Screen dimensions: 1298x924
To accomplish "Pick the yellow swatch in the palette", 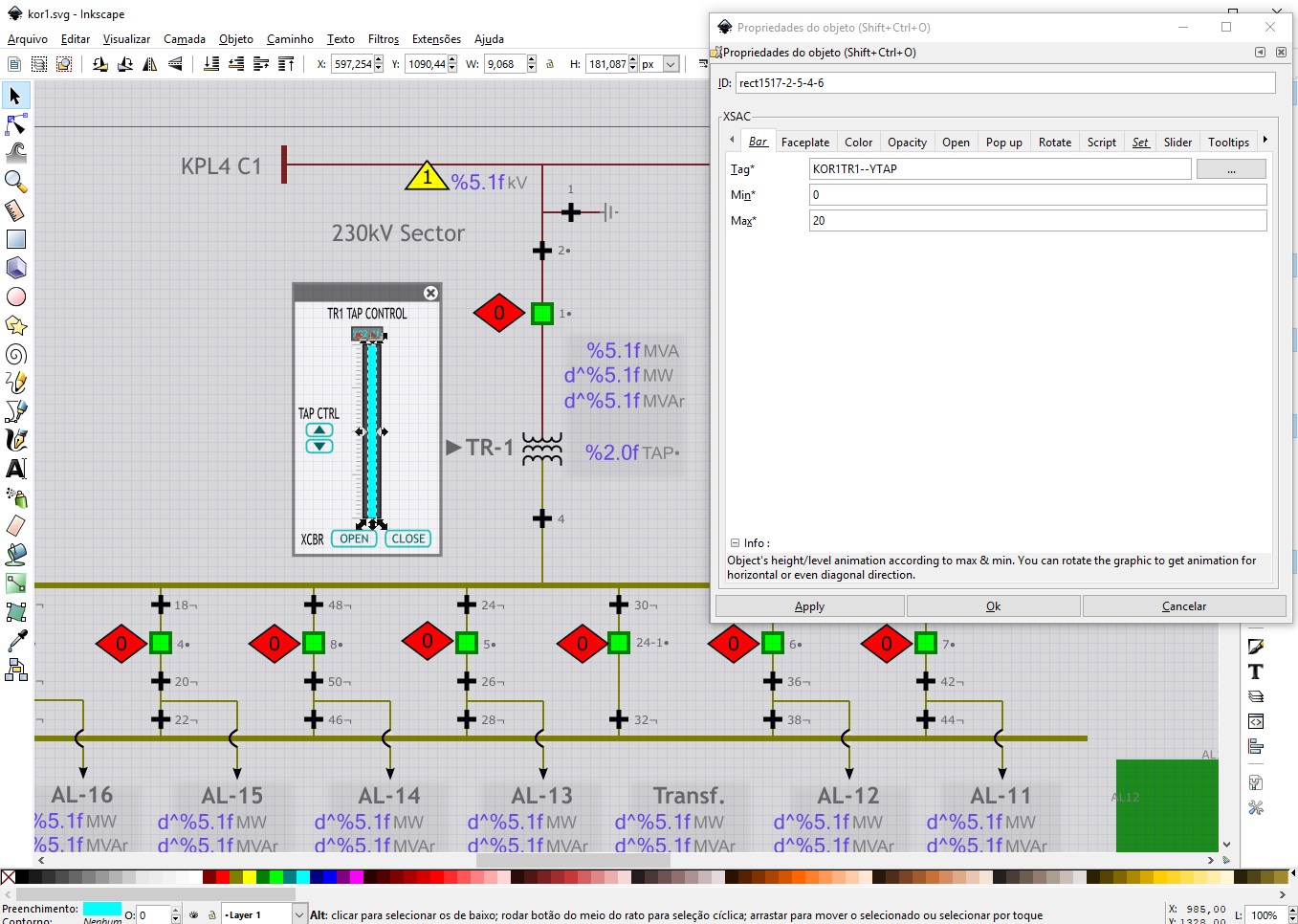I will tap(250, 877).
